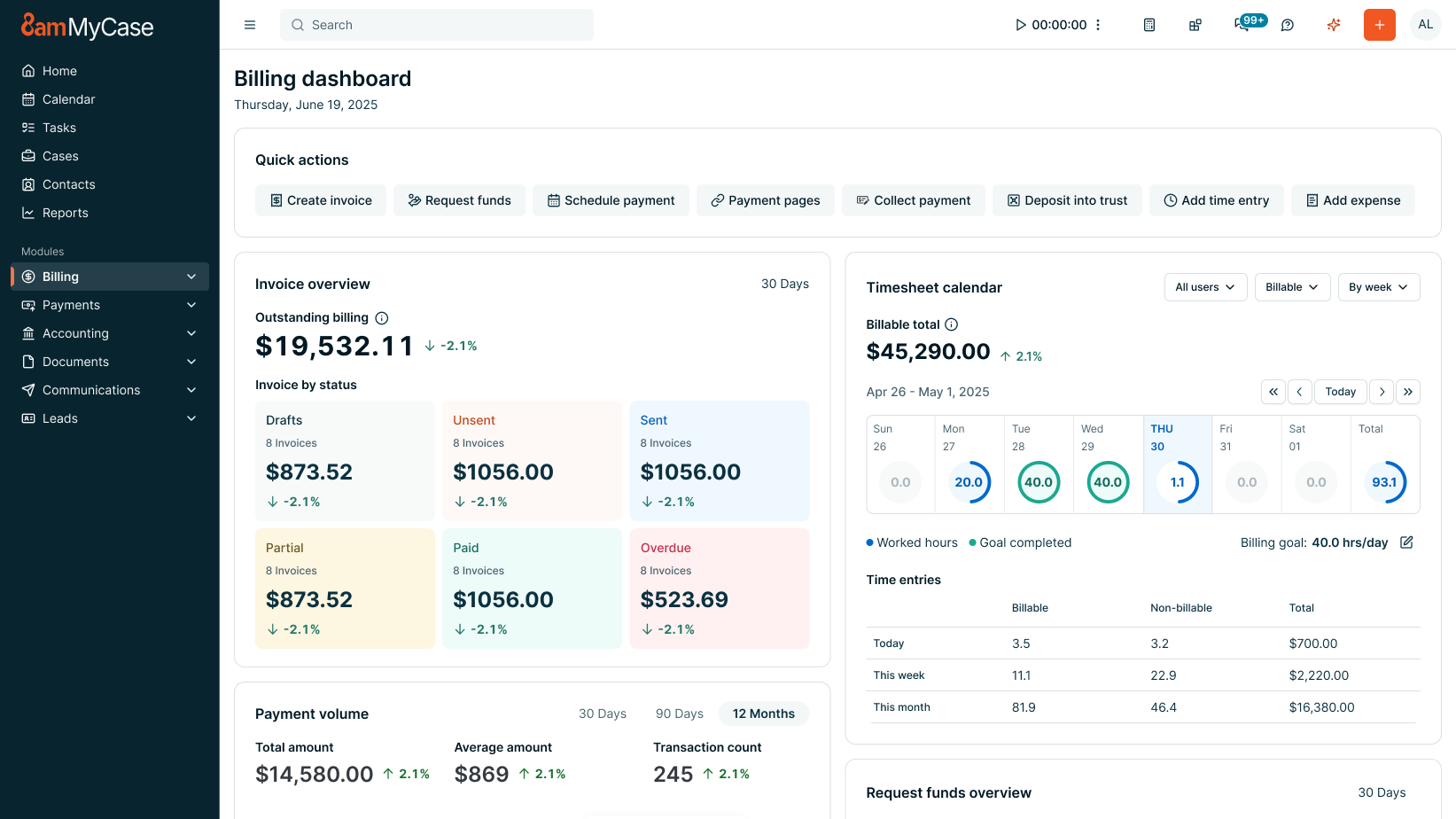Change calendar view via By week dropdown
This screenshot has width=1456, height=819.
tap(1379, 286)
